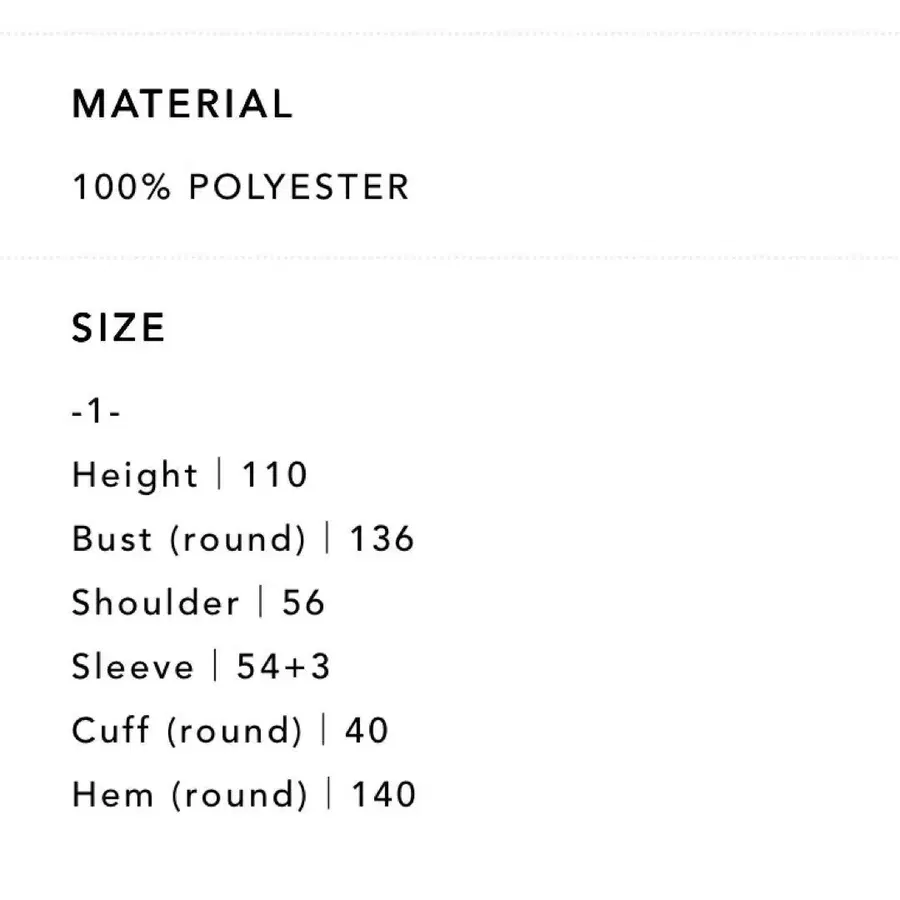Click the Shoulder label
This screenshot has height=900, width=900.
coord(156,603)
